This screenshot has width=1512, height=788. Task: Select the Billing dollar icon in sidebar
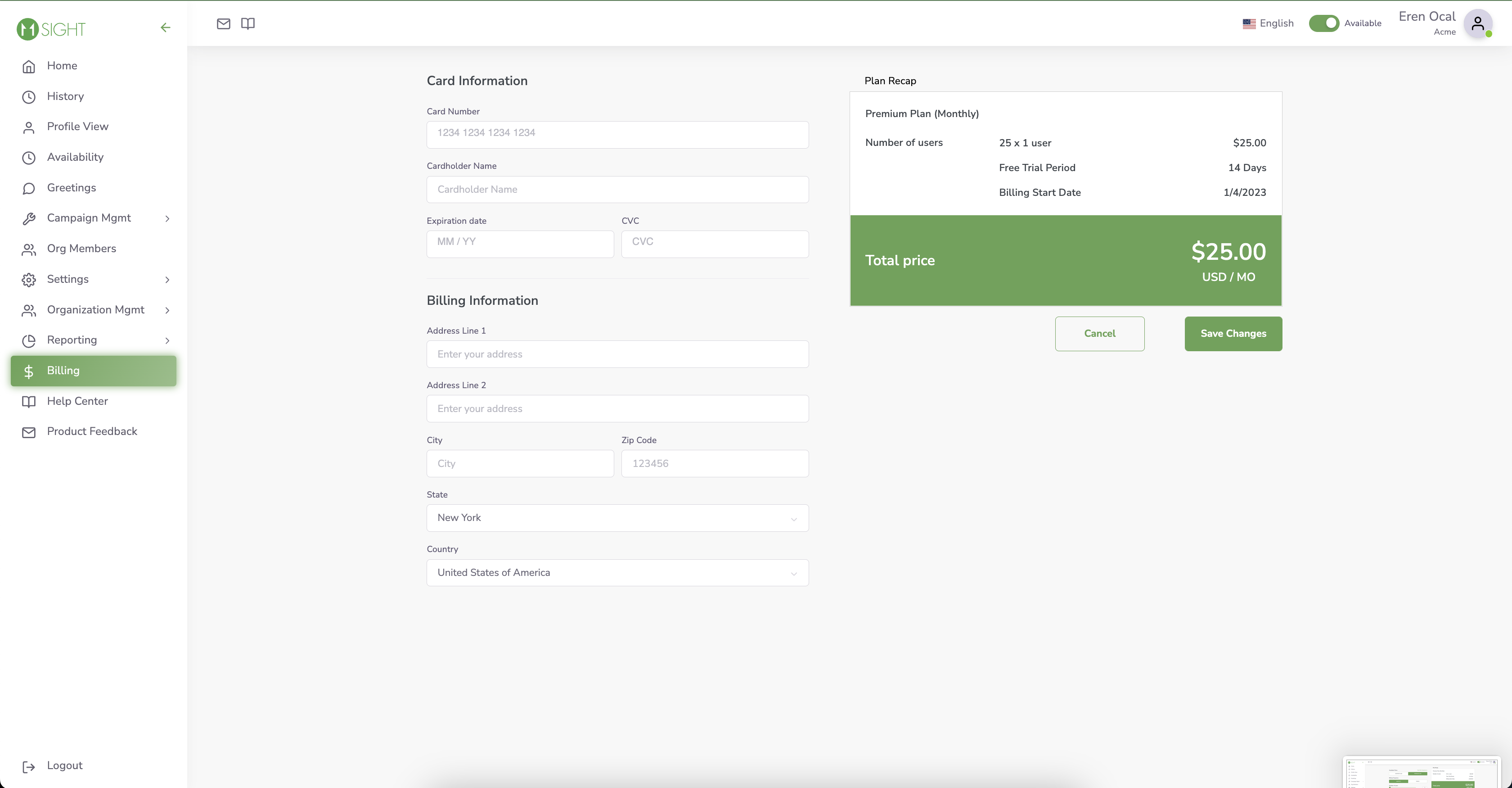[29, 371]
